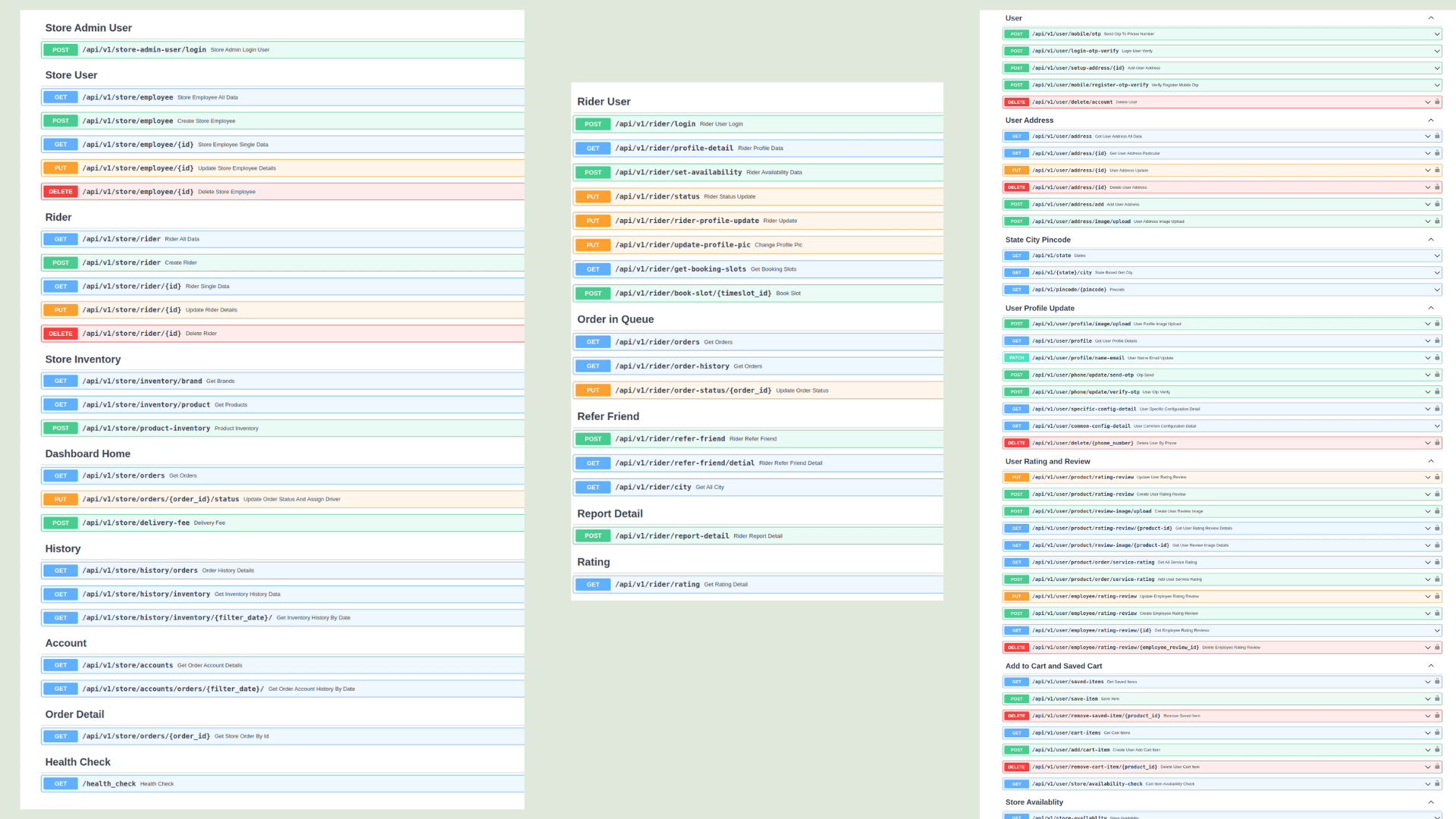The height and width of the screenshot is (819, 1456).
Task: Click lock icon on DELETE /api/v1/user/delete/account row
Action: [x=1437, y=102]
